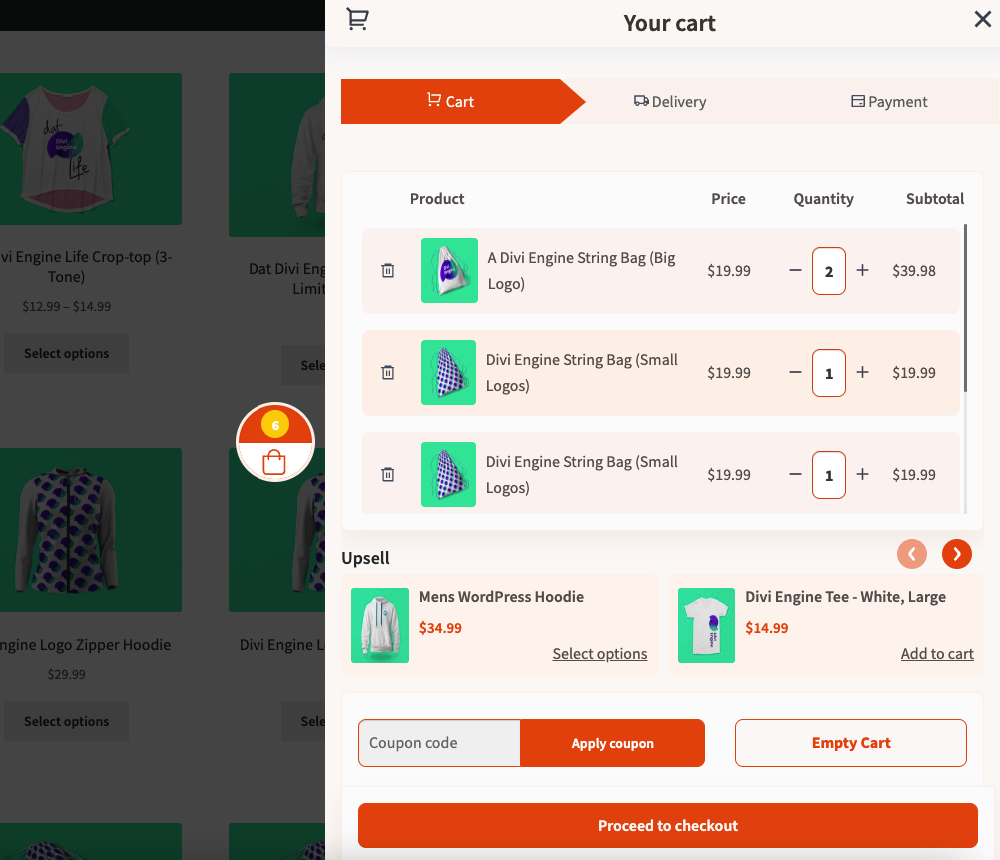The image size is (1000, 860).
Task: Open Divi Engine Tee - White, Large title
Action: [x=845, y=597]
